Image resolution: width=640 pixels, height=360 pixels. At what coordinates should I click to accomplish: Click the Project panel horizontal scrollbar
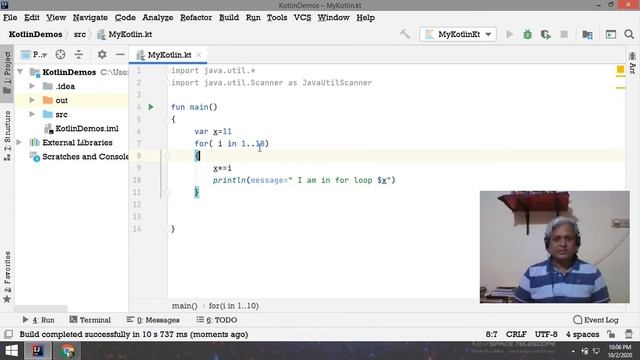coord(41,309)
